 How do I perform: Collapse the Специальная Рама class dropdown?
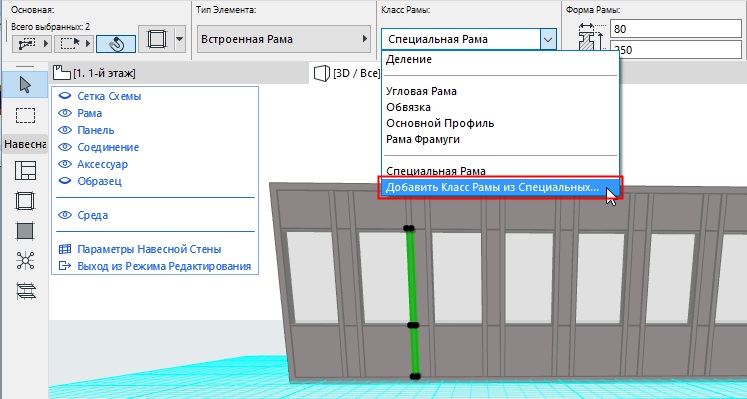click(x=548, y=39)
